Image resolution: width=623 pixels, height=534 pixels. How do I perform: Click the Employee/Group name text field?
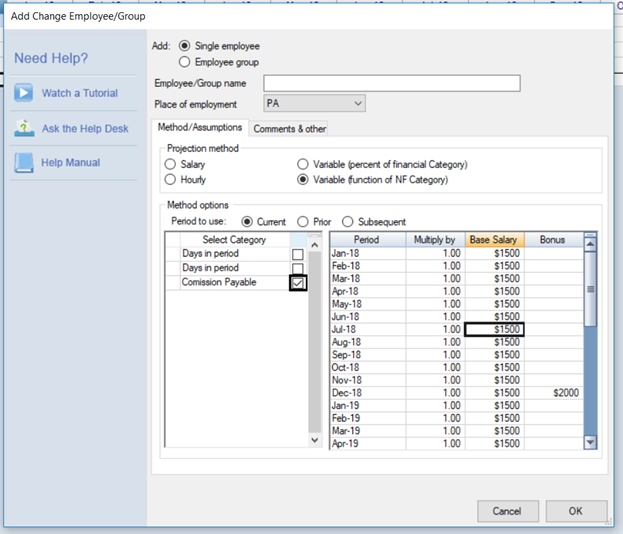392,83
